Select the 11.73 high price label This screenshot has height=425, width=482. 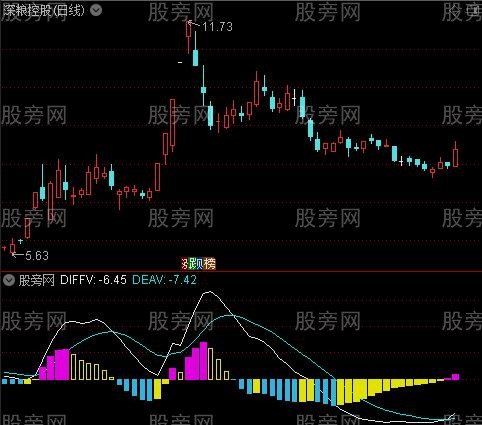[217, 27]
